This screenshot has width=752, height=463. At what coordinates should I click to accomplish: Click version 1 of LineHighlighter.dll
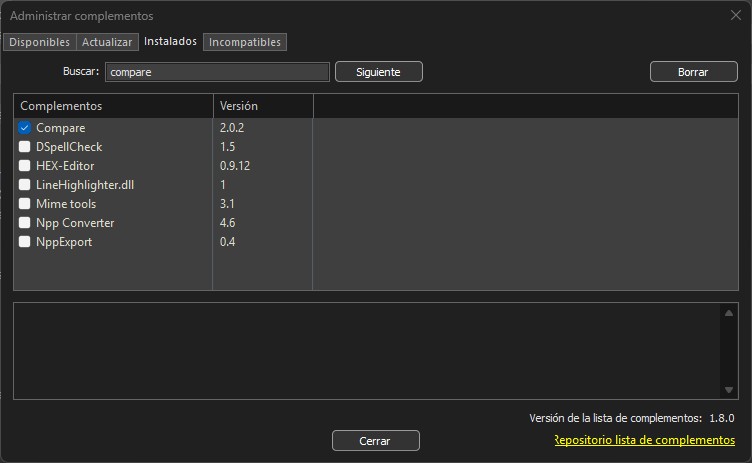223,185
